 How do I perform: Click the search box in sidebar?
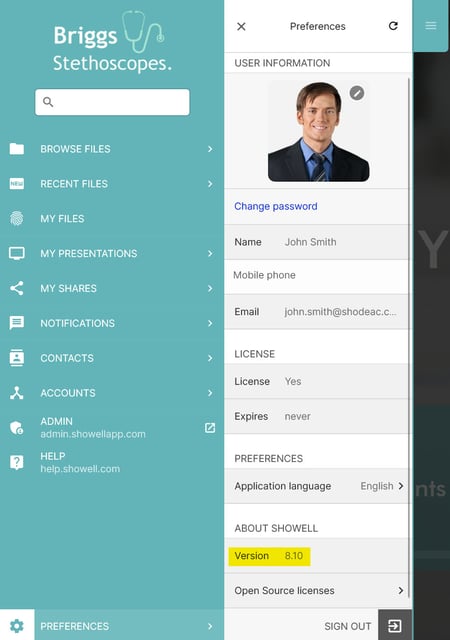[112, 102]
